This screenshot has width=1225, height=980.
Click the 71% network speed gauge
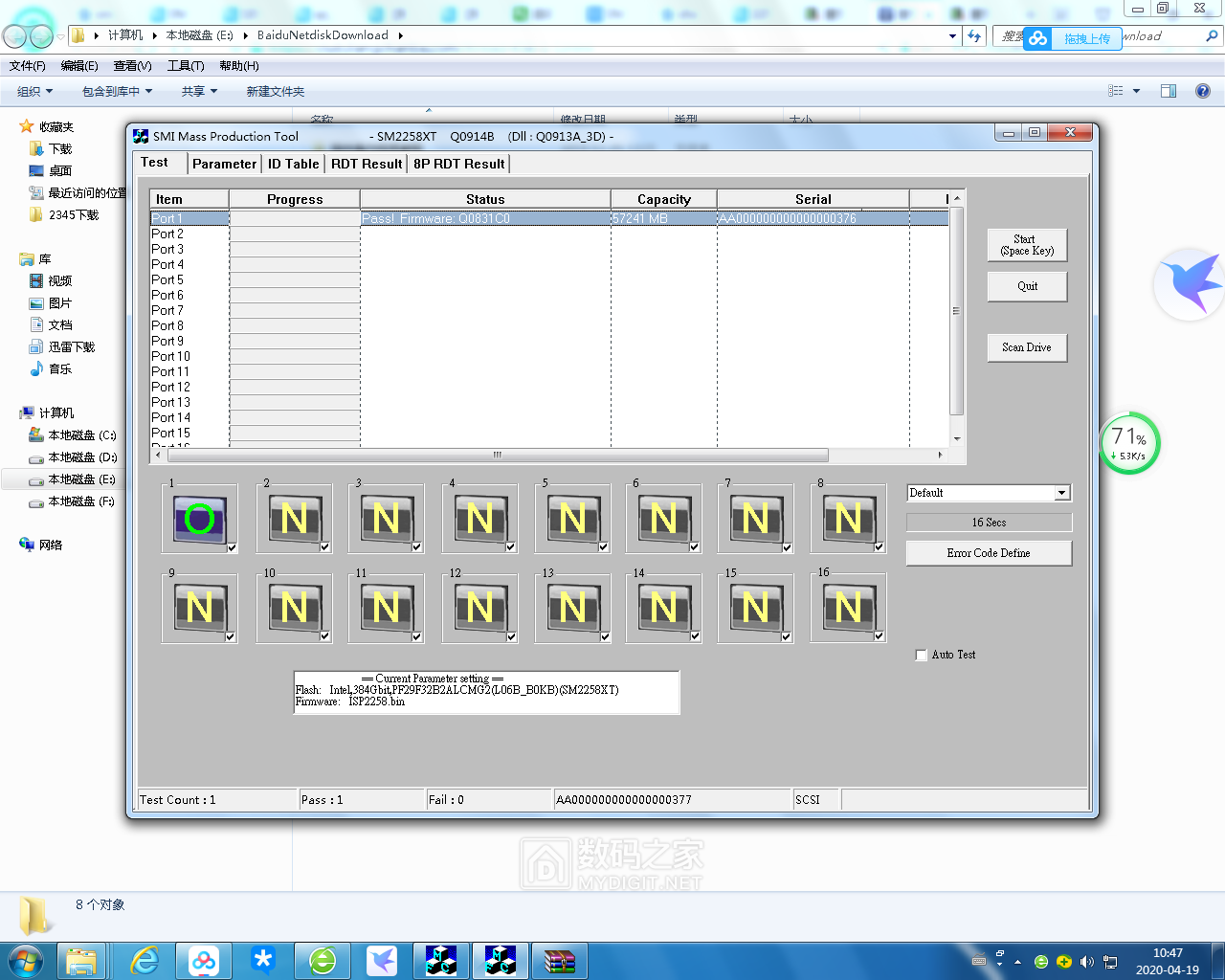coord(1130,443)
